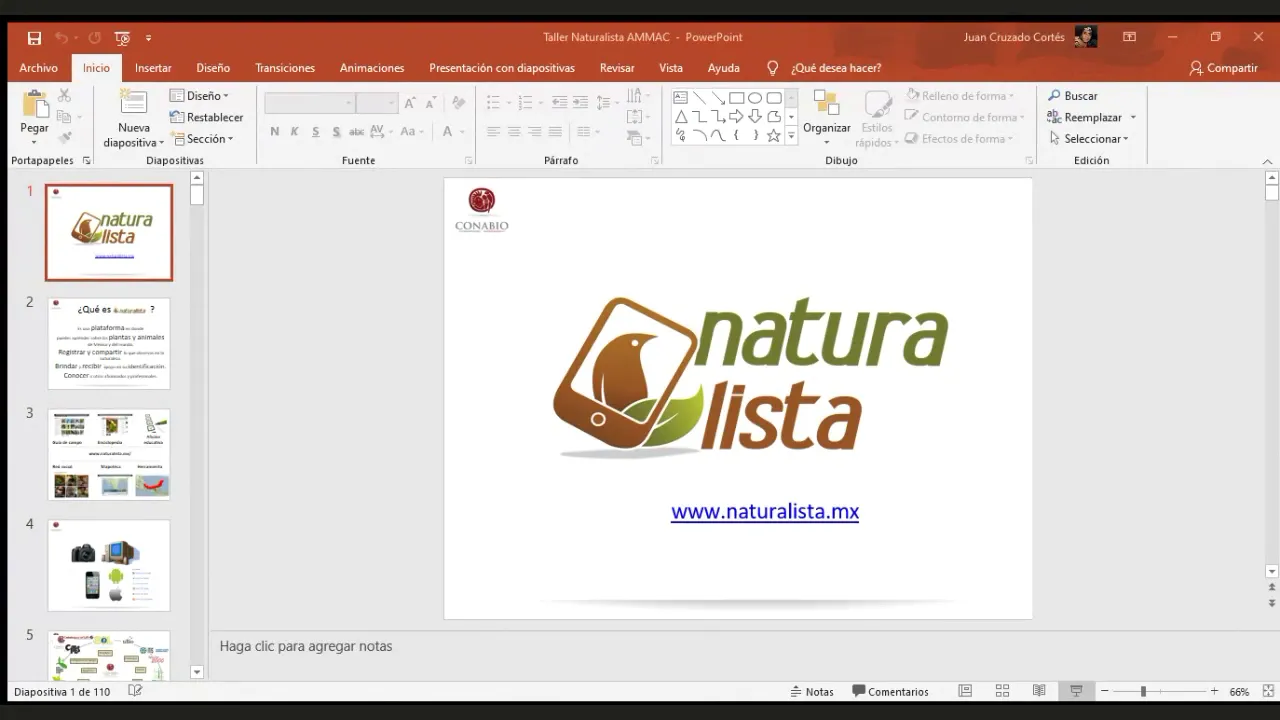Click the www.naturalista.mx link on slide
The image size is (1280, 720).
pyautogui.click(x=765, y=511)
